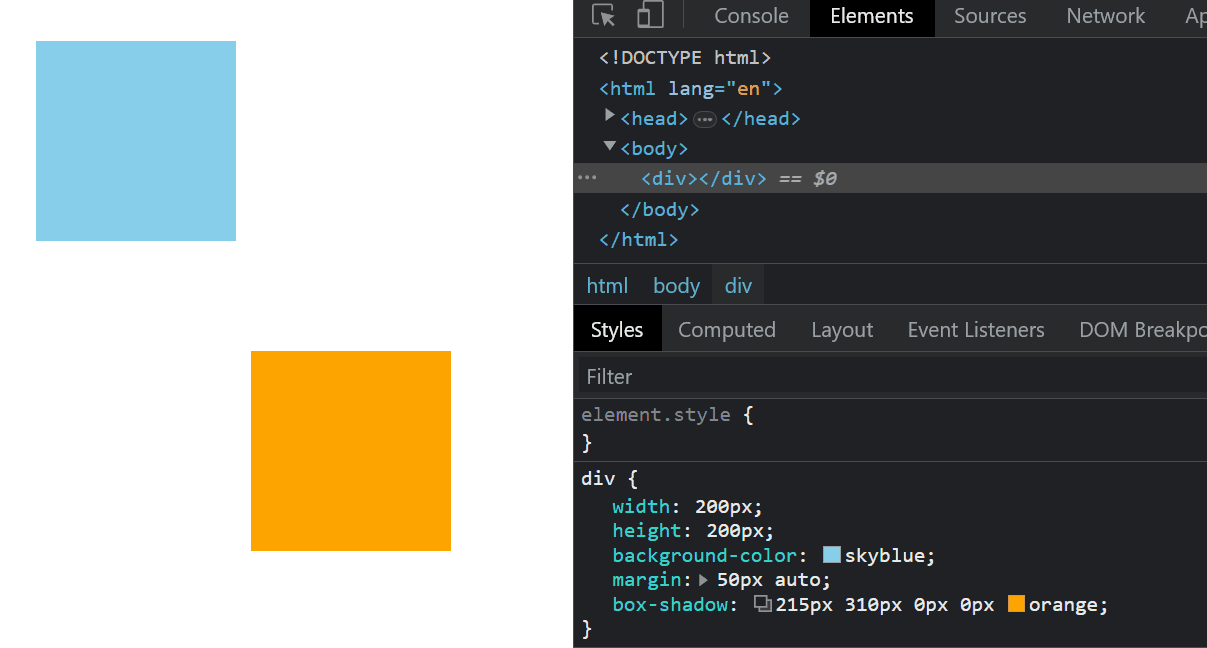Click the styles Filter input field
The height and width of the screenshot is (648, 1207).
click(x=700, y=376)
